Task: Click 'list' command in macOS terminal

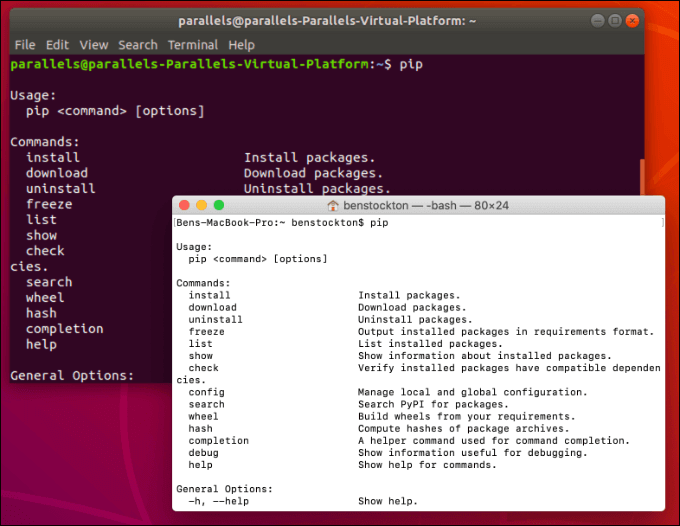Action: [200, 344]
